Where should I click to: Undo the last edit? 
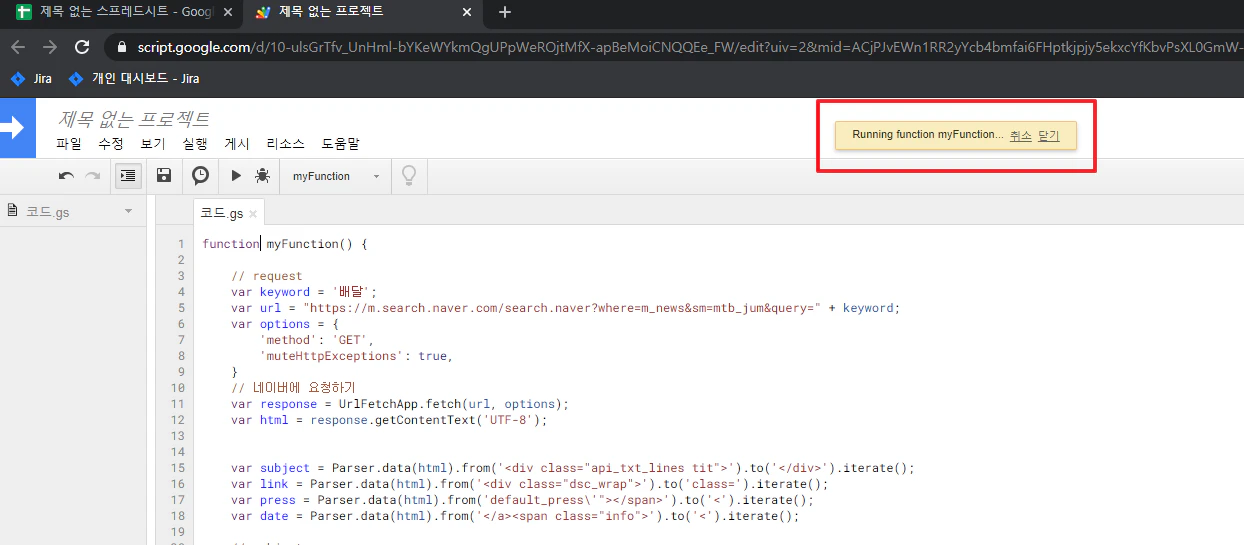coord(66,176)
